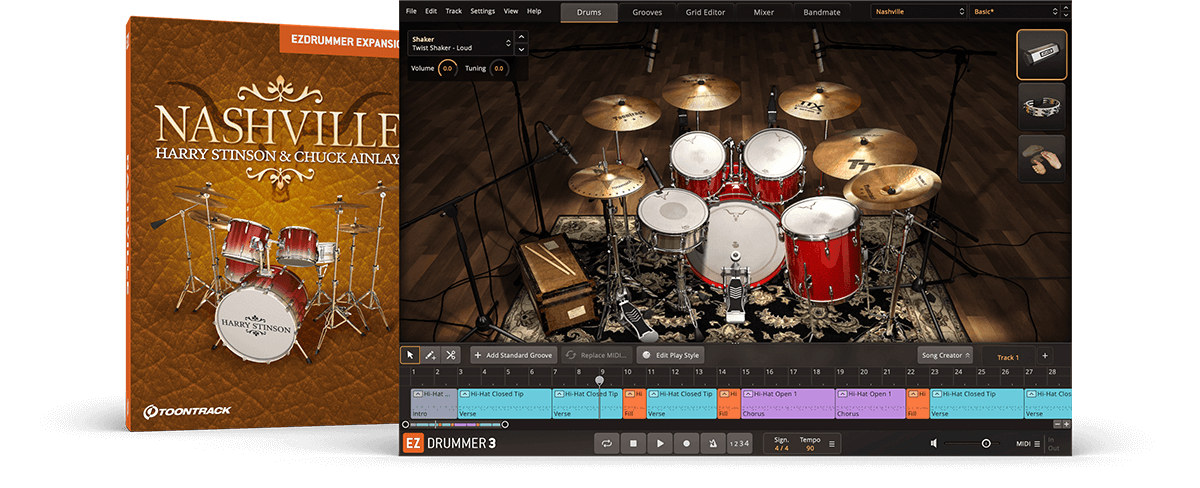This screenshot has height=488, width=1200.
Task: Click the Record button
Action: tap(686, 443)
